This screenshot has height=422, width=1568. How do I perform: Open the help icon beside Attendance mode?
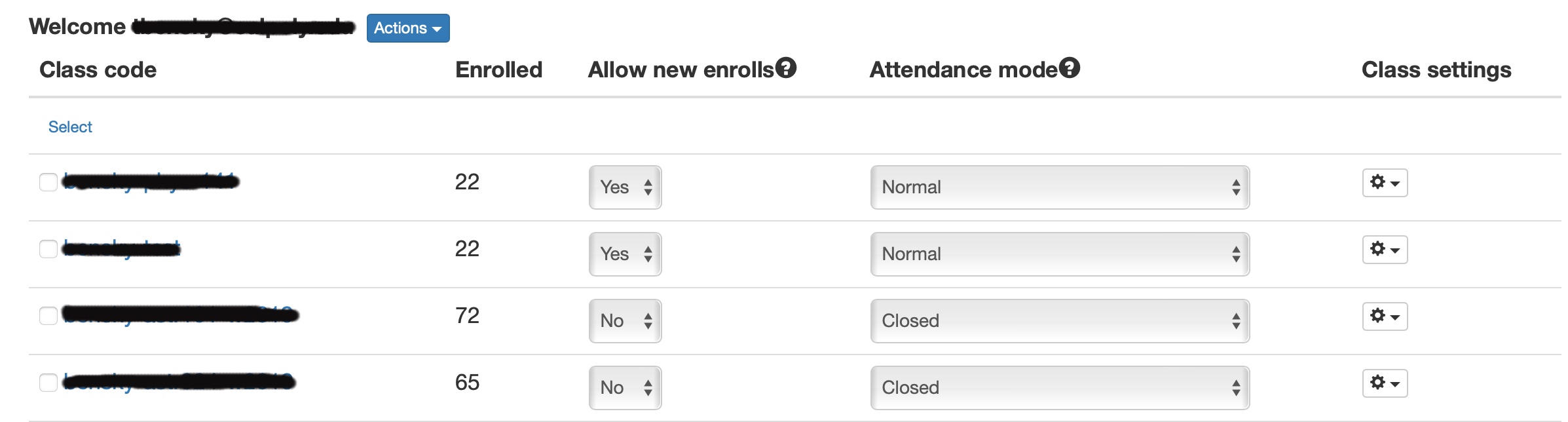tap(1070, 67)
